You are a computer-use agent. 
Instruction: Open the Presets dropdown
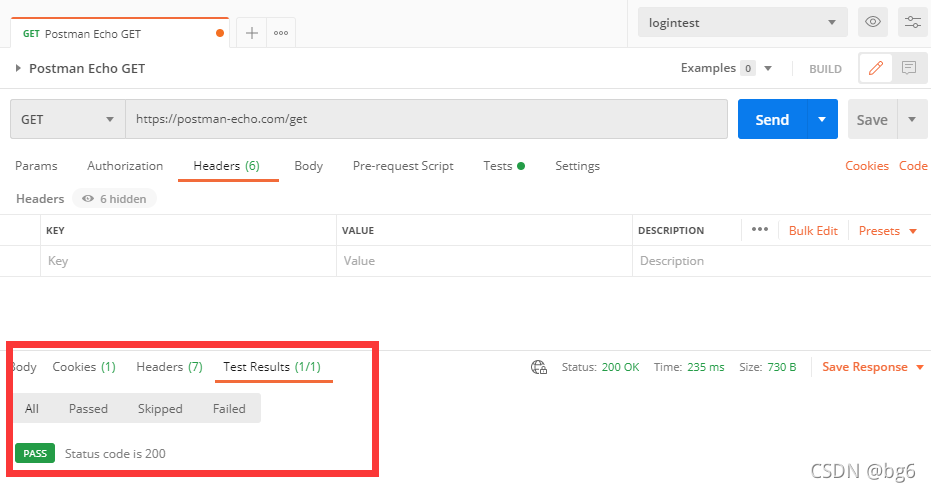pos(888,231)
